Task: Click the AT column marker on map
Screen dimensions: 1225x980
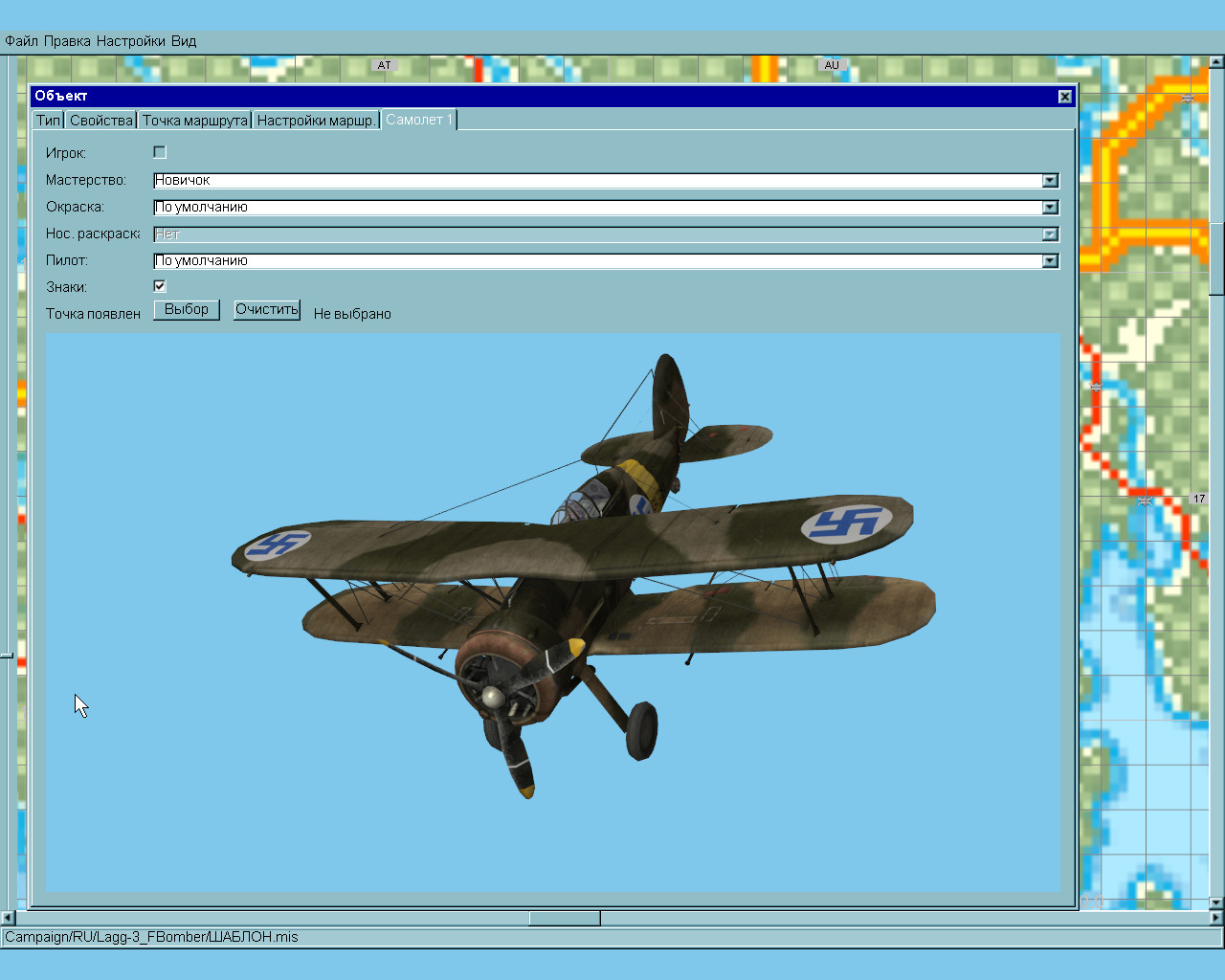Action: (384, 65)
